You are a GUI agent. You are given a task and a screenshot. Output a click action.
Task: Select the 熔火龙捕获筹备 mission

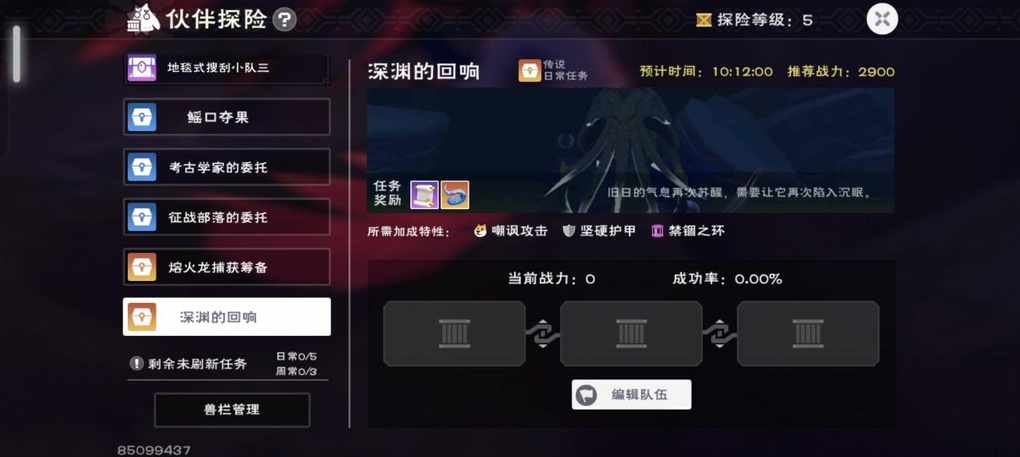tap(227, 267)
